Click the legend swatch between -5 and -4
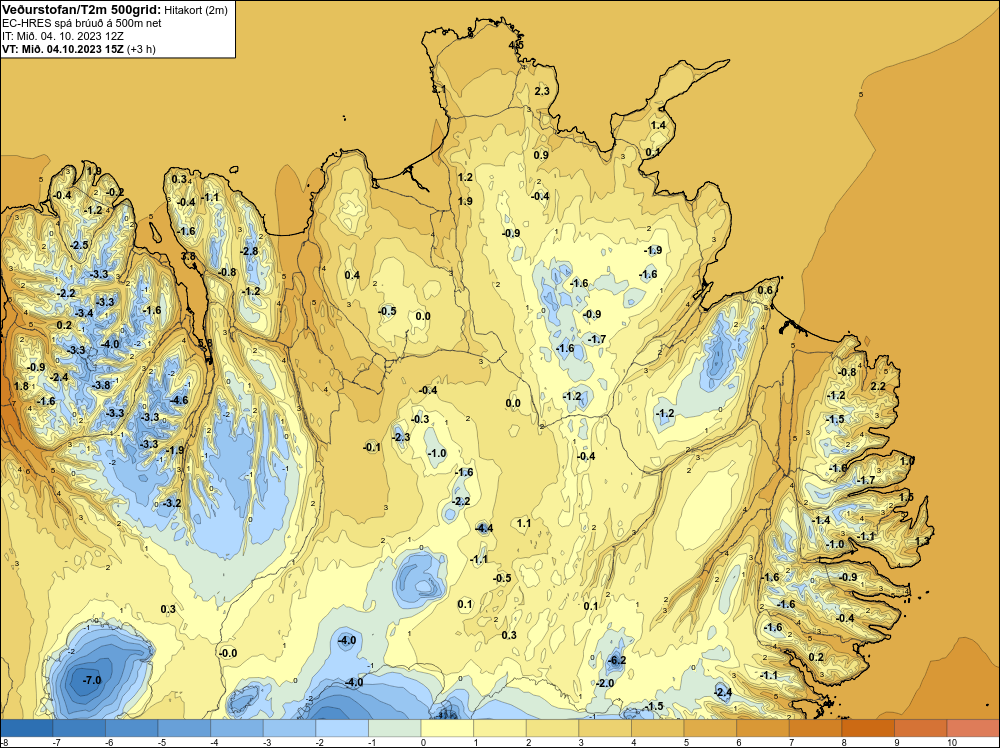The image size is (1000, 748). [184, 728]
